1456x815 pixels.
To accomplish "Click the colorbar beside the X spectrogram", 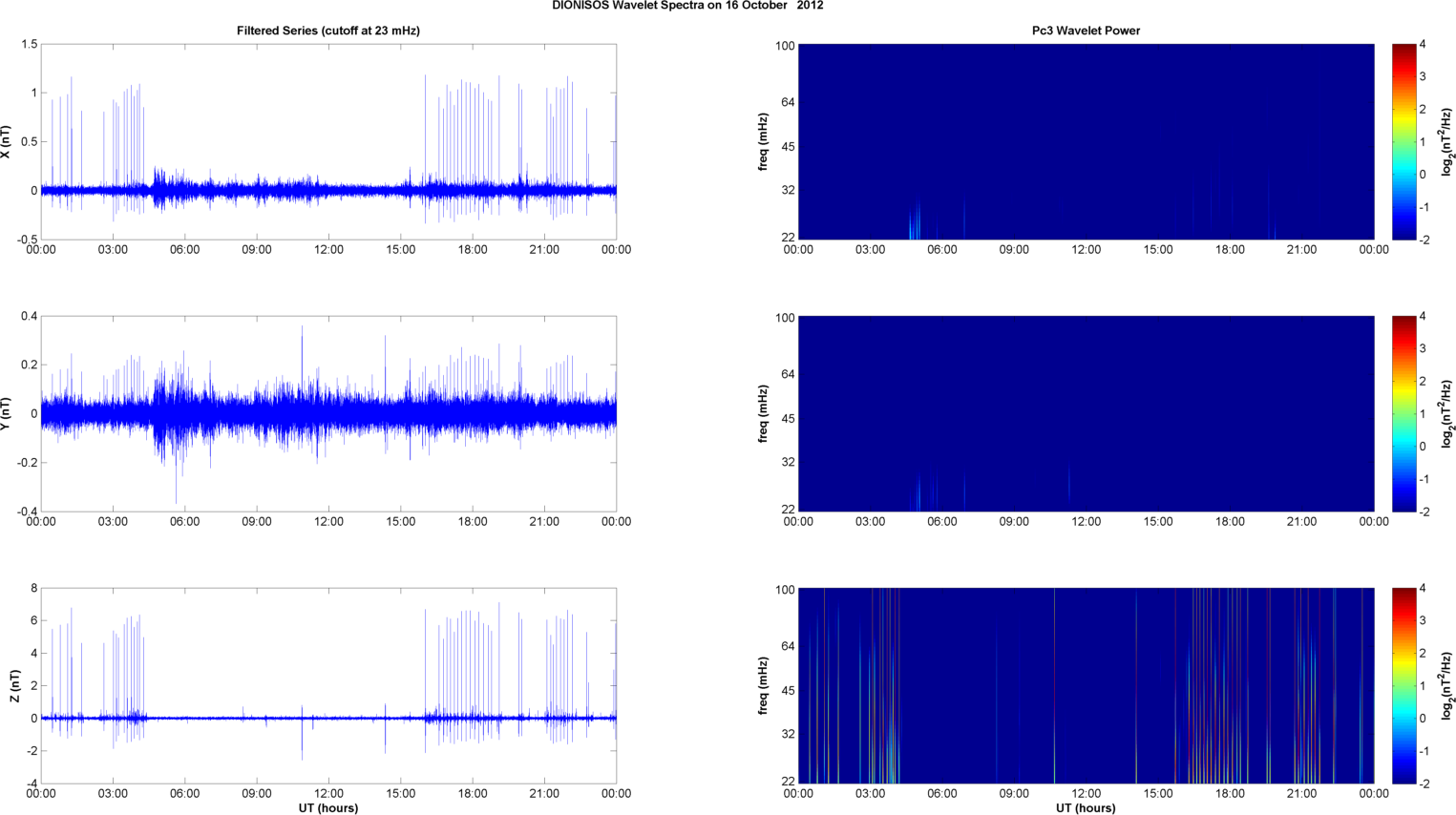I will (1403, 142).
